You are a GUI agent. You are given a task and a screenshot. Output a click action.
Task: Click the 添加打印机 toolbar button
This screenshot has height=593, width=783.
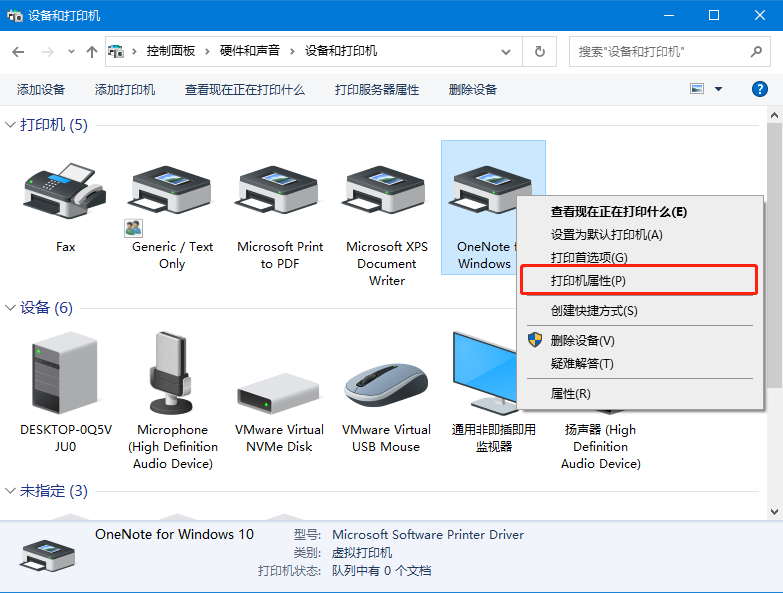click(125, 89)
